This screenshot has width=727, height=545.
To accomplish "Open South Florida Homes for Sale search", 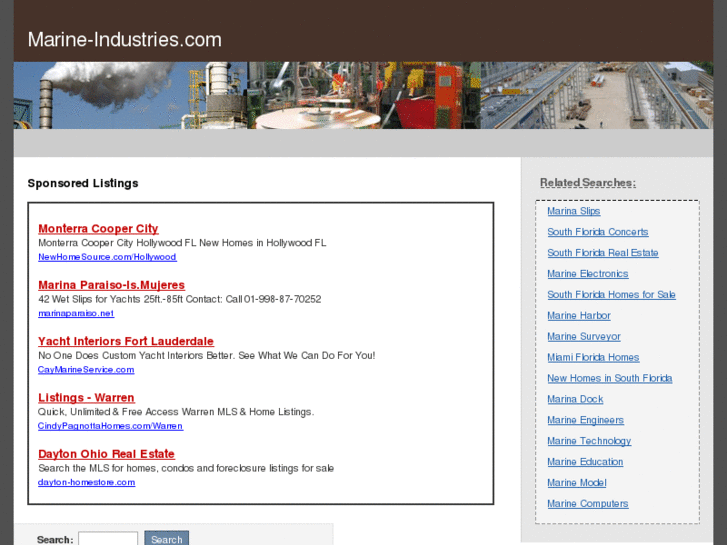I will pos(611,295).
